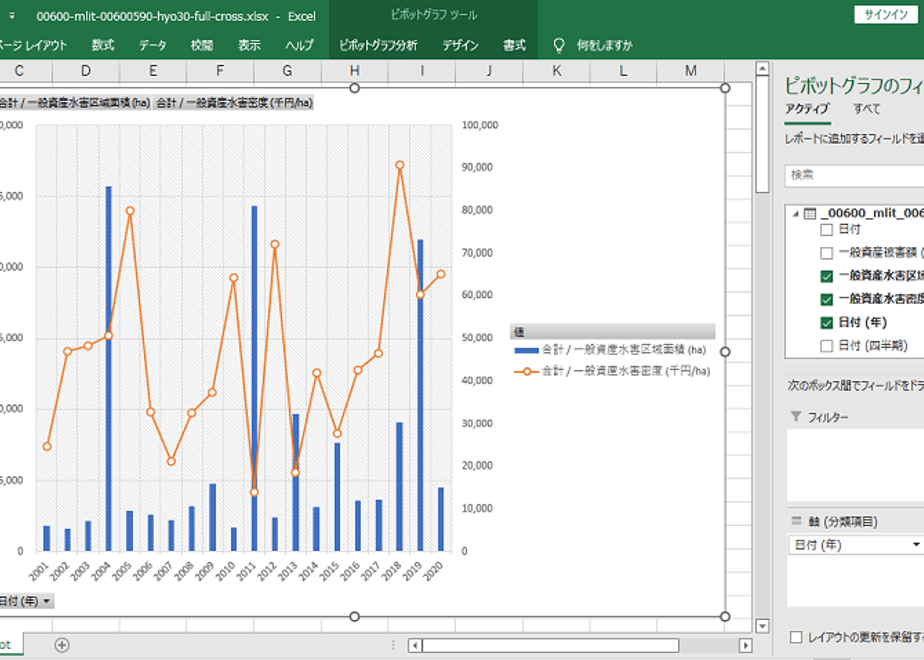Click the 90,000 secondary axis label
The width and height of the screenshot is (924, 660).
click(477, 167)
